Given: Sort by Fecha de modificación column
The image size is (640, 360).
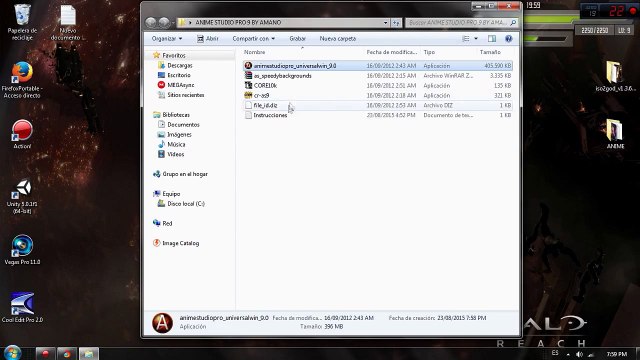Looking at the screenshot, I should coord(391,52).
